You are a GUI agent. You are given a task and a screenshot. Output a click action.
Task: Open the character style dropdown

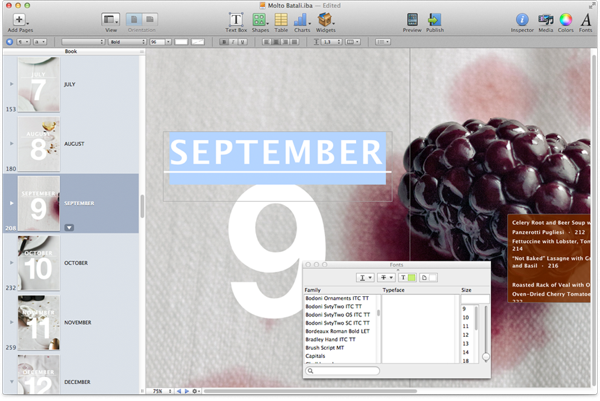pyautogui.click(x=40, y=42)
